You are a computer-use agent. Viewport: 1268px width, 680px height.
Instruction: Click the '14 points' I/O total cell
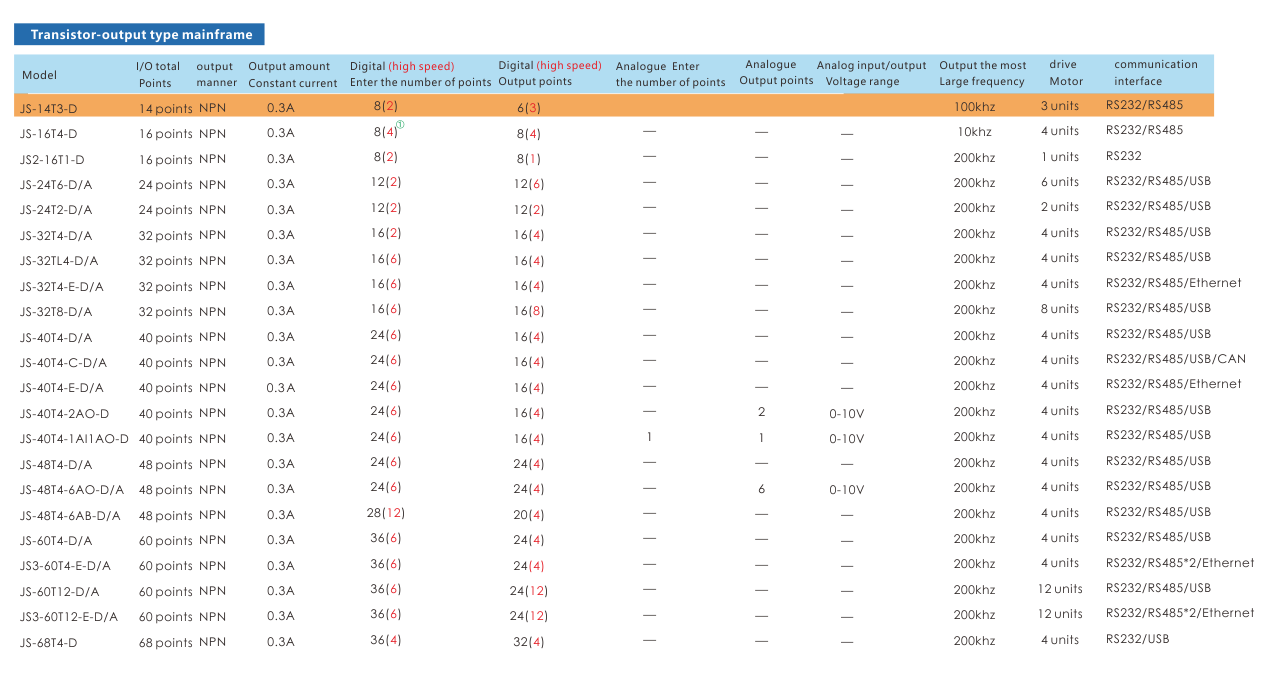(165, 108)
